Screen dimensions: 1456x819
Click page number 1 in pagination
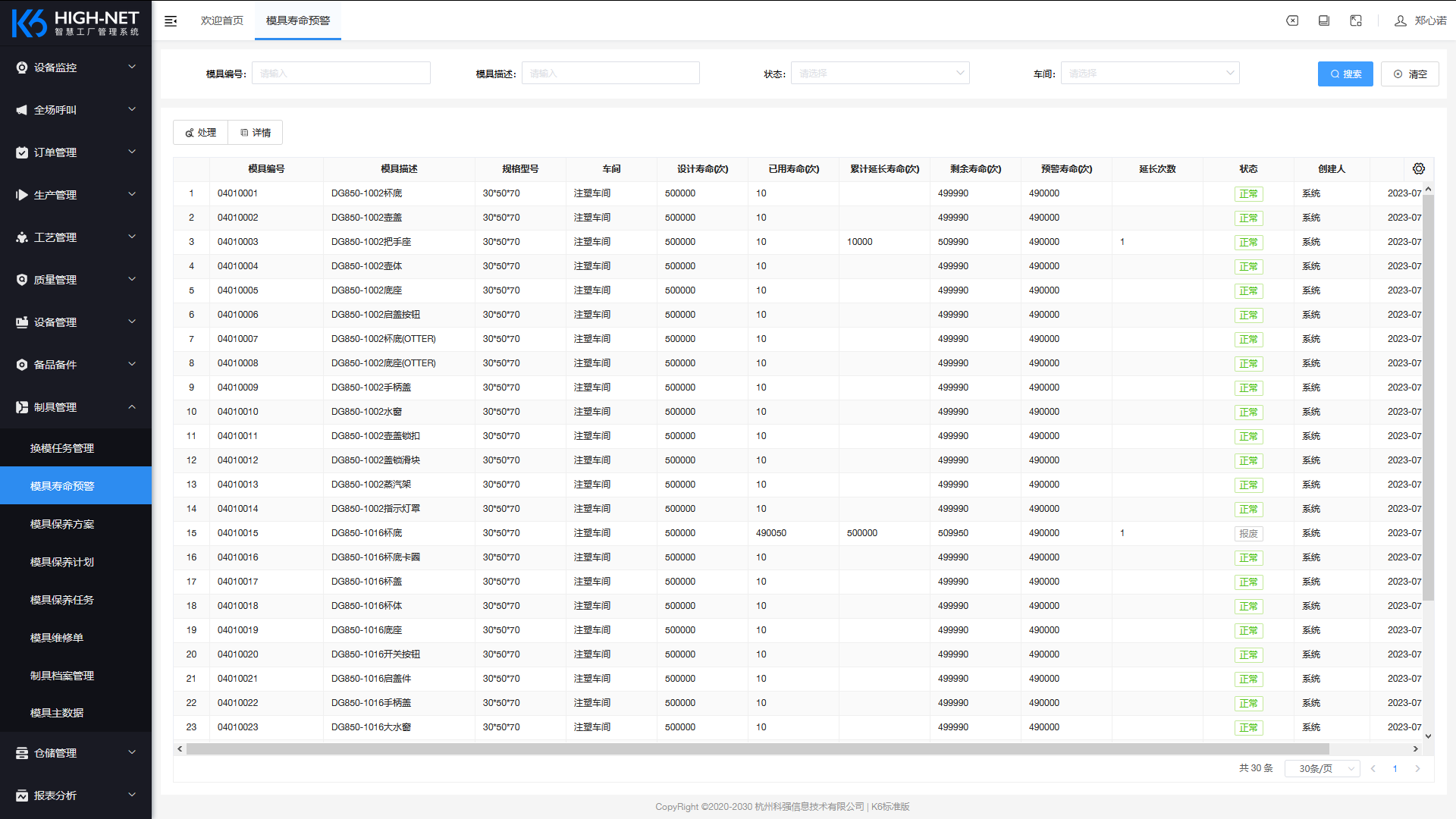[1395, 768]
